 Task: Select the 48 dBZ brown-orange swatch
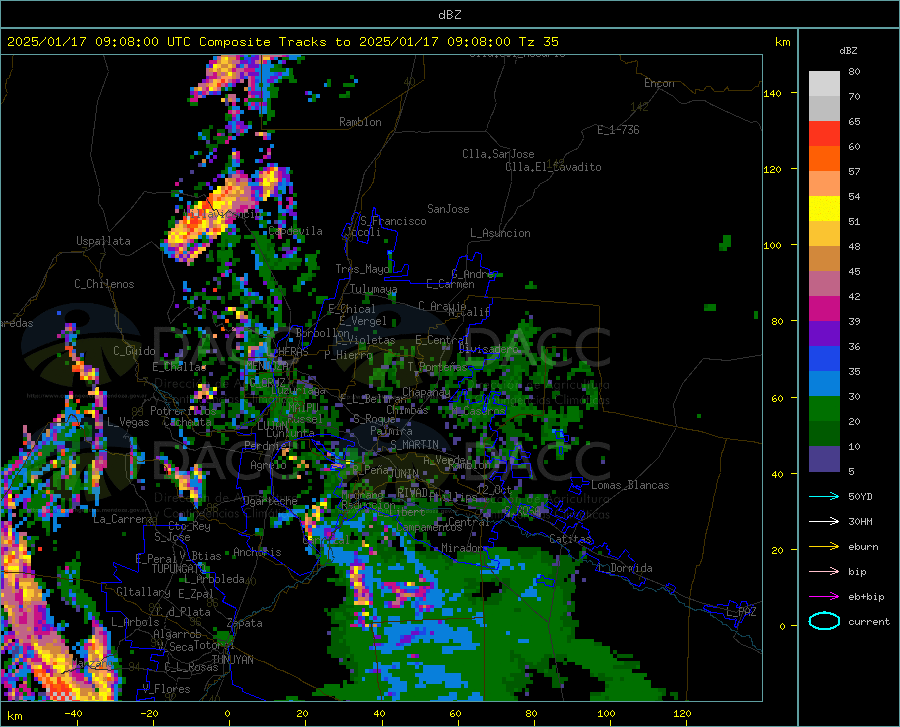[x=824, y=258]
